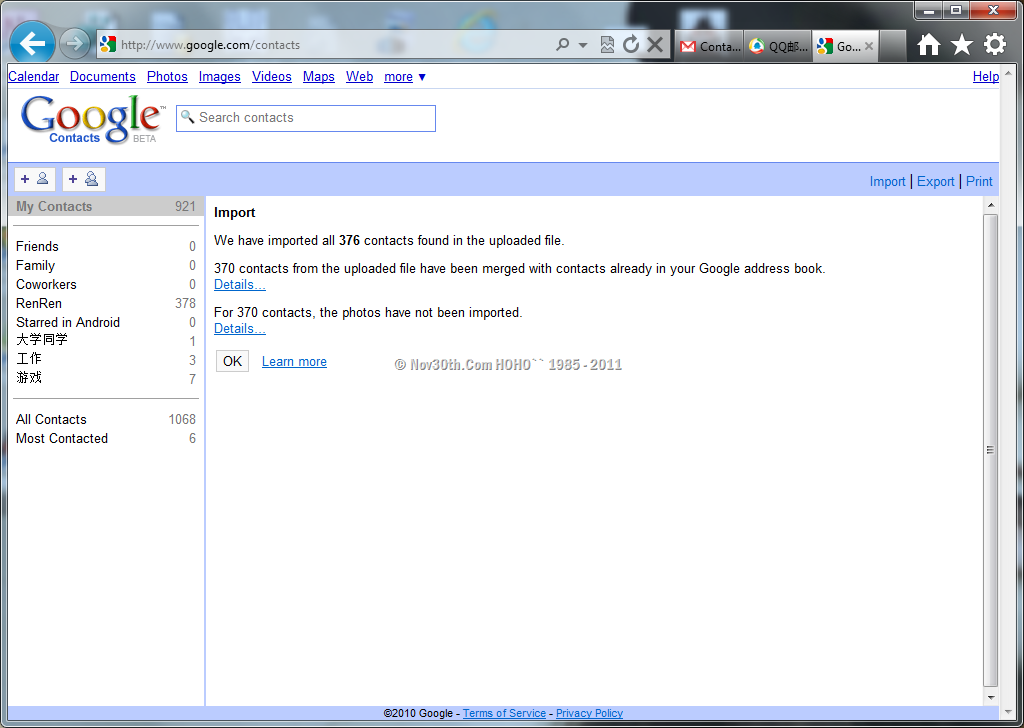Viewport: 1024px width, 728px height.
Task: Select the All Contacts list
Action: click(106, 419)
